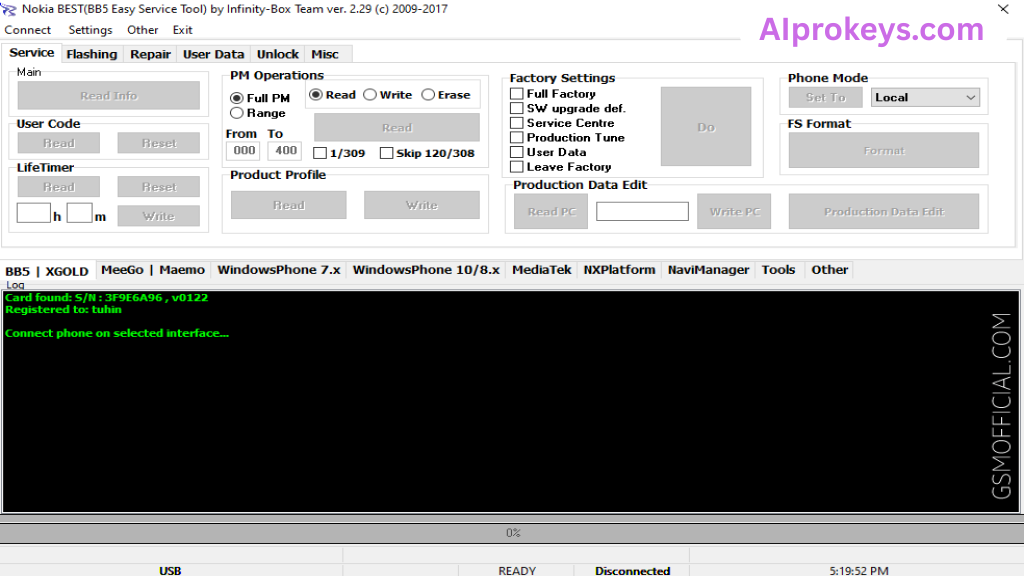The width and height of the screenshot is (1024, 576).
Task: Click the Do button in Factory Settings
Action: pos(706,127)
